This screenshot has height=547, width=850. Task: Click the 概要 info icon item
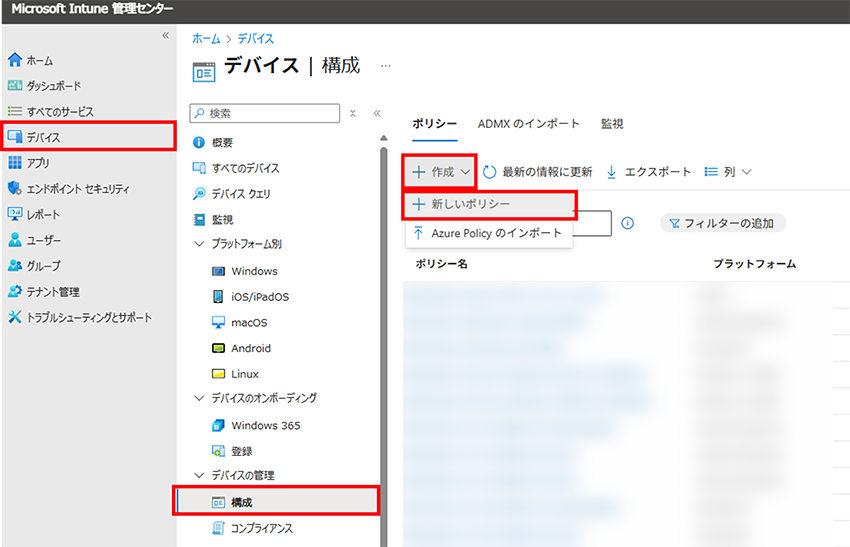[x=199, y=142]
